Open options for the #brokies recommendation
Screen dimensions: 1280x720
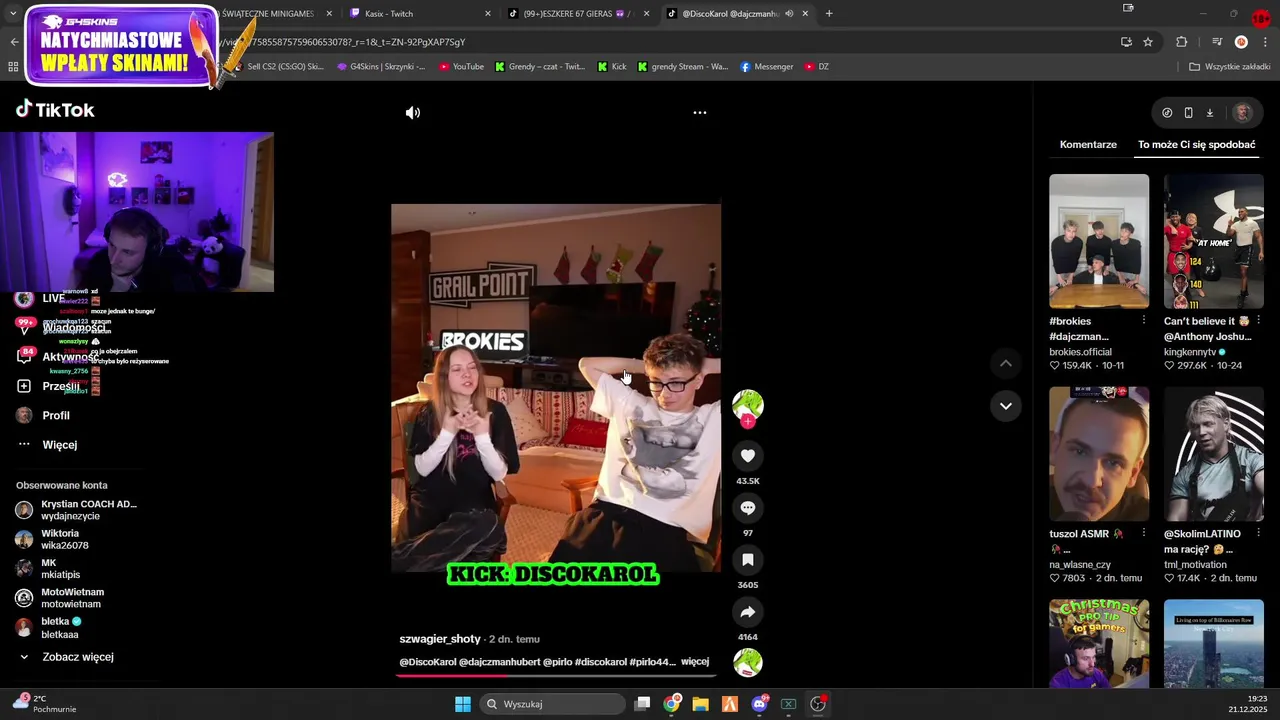point(1143,320)
